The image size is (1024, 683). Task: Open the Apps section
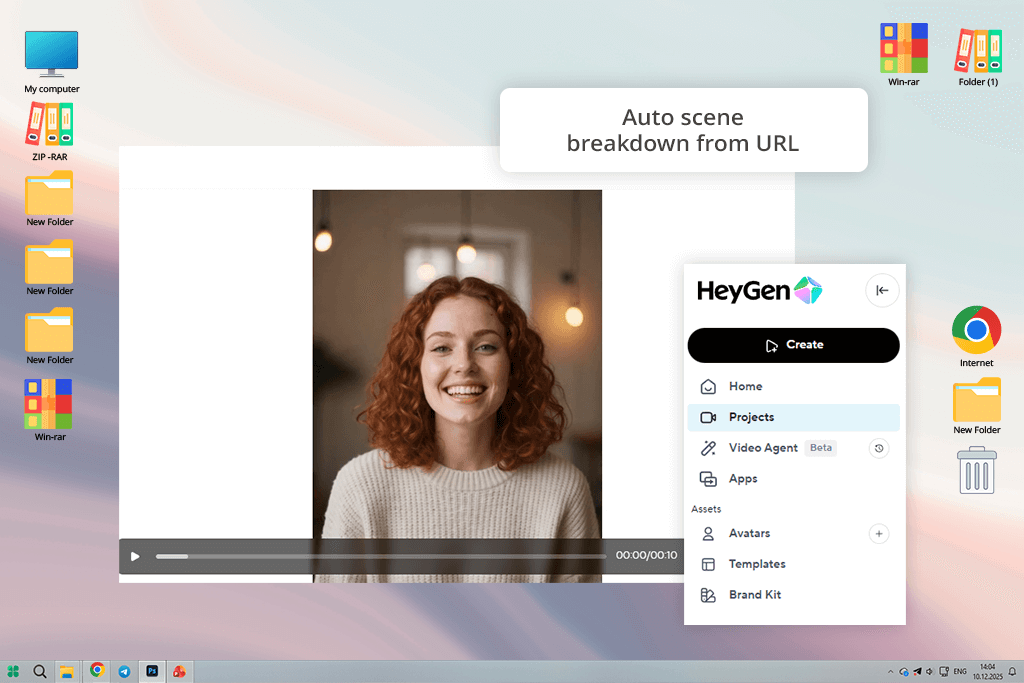[x=793, y=479]
